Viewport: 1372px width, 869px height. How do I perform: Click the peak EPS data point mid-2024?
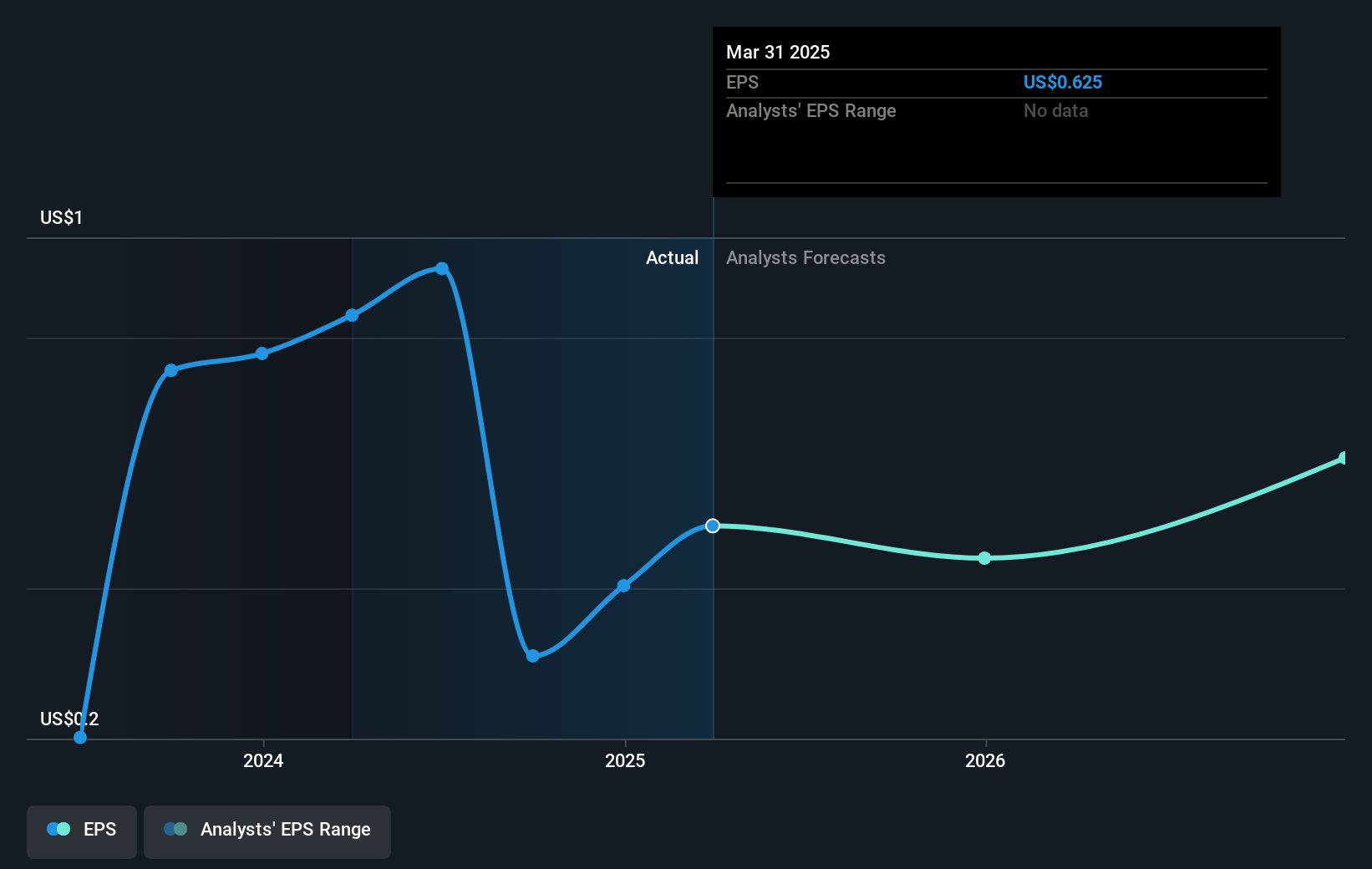coord(442,268)
